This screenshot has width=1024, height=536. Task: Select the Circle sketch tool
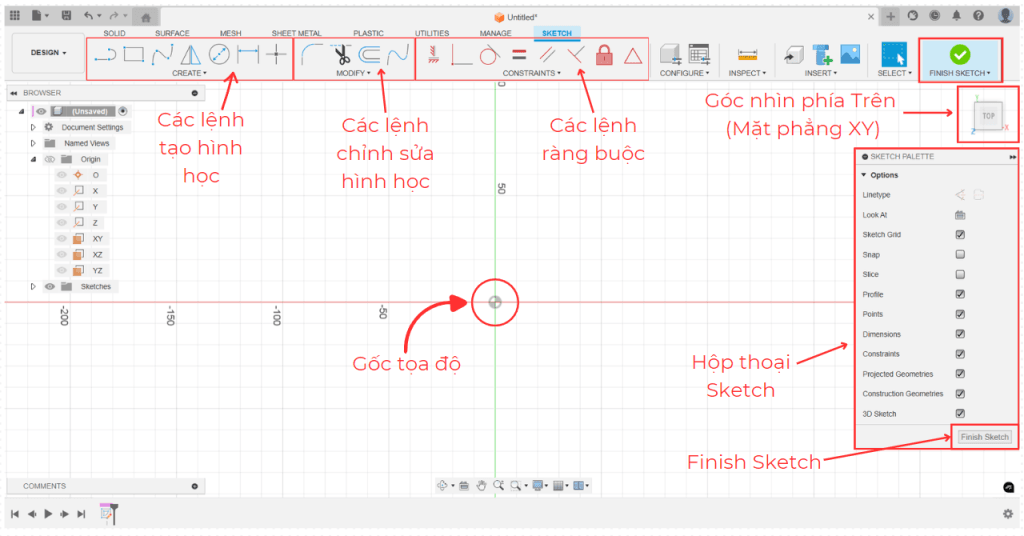(219, 55)
